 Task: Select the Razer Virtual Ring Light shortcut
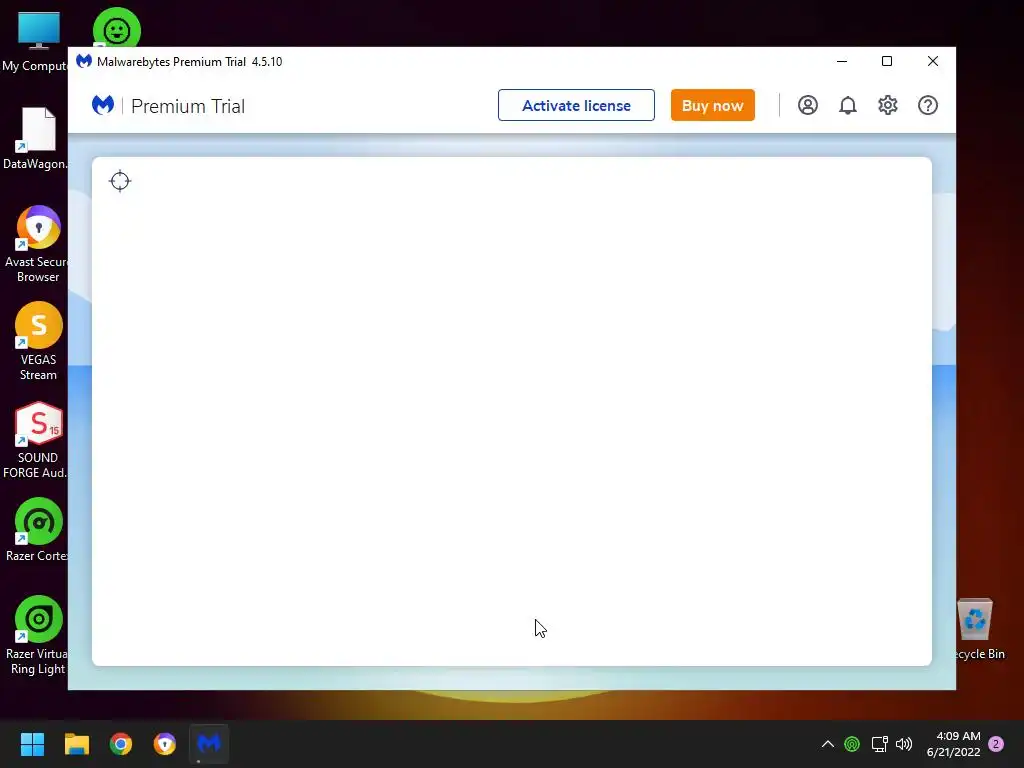coord(36,636)
